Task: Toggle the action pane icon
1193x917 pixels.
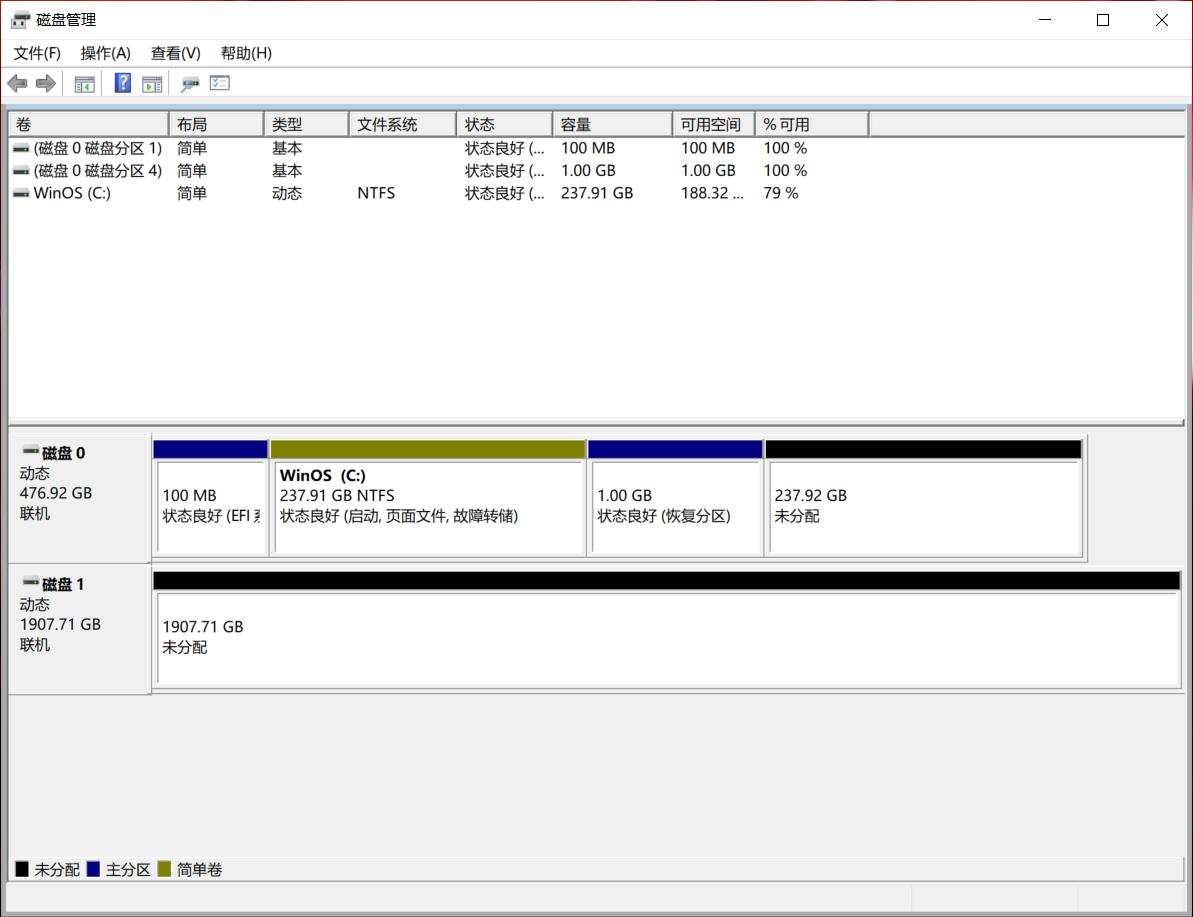Action: [x=152, y=83]
